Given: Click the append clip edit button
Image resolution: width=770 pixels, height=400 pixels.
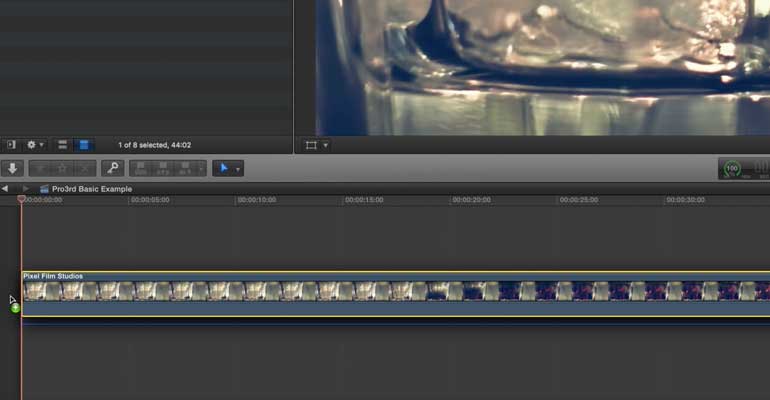Looking at the screenshot, I should click(185, 168).
